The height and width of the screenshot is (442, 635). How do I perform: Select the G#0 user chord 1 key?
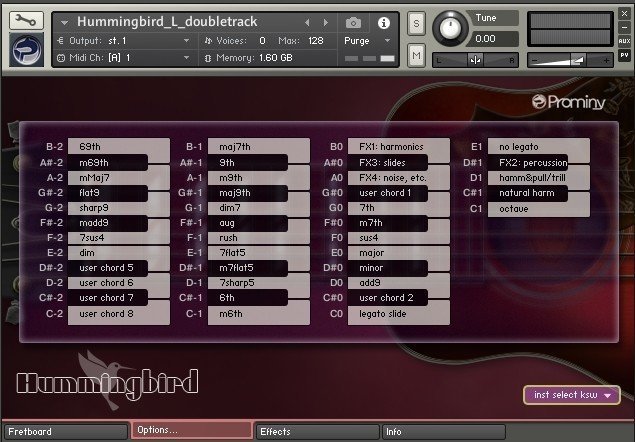[x=388, y=193]
